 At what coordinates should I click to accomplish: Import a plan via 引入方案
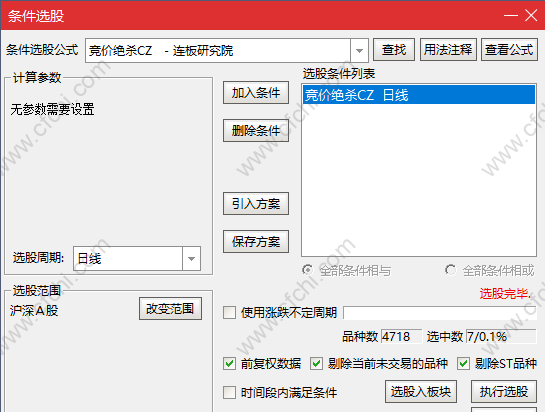(x=256, y=204)
